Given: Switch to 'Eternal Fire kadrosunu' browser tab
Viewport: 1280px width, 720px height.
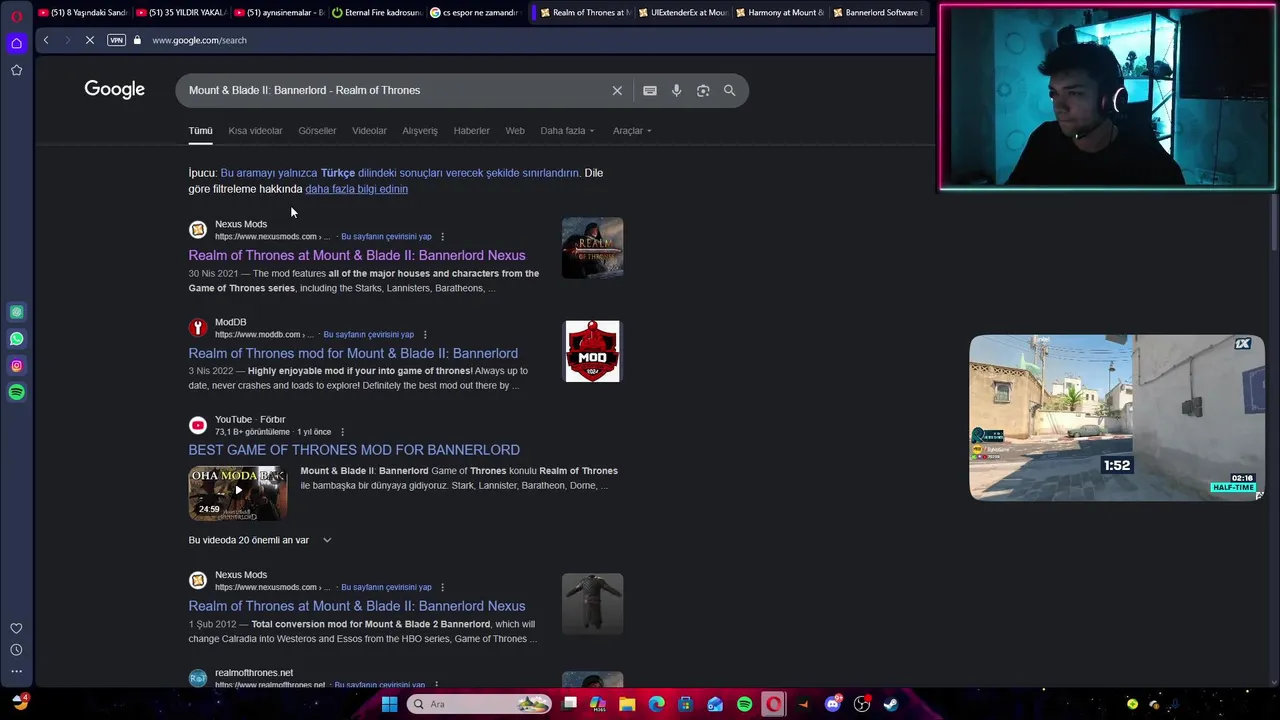Looking at the screenshot, I should pos(376,13).
